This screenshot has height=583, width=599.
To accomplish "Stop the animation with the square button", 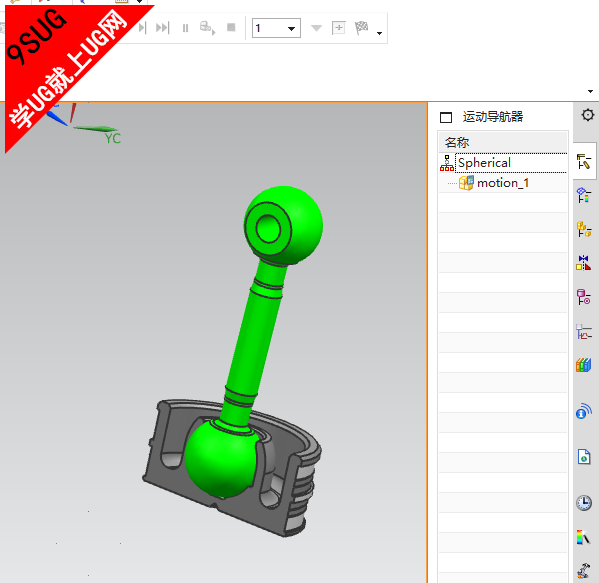I will click(x=231, y=28).
